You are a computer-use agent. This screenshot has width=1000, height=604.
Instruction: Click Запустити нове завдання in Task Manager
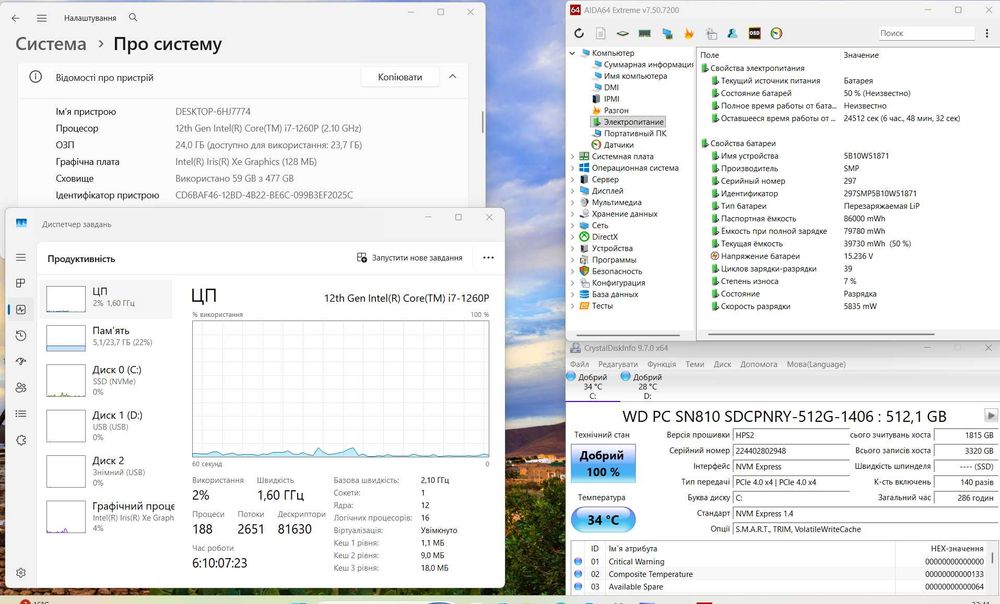pyautogui.click(x=409, y=258)
